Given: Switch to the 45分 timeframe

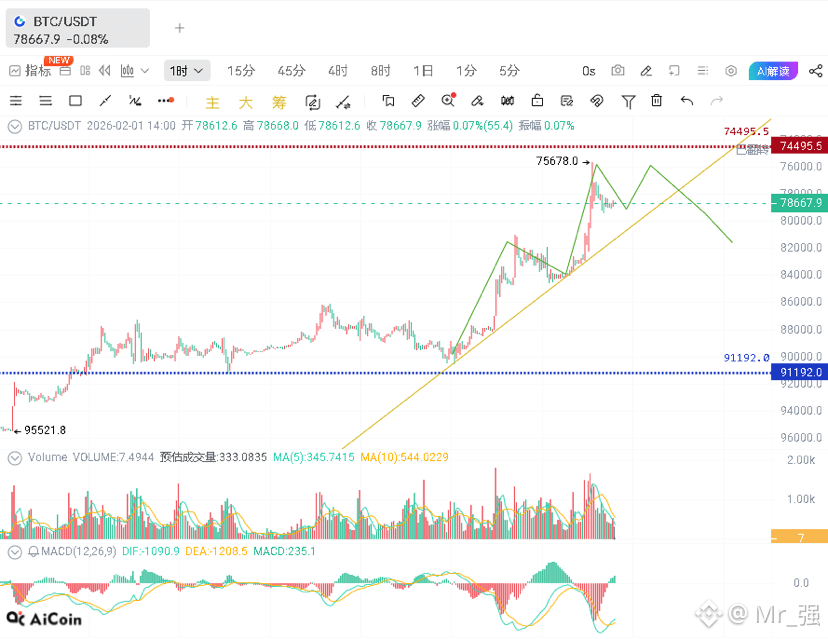Looking at the screenshot, I should [x=291, y=71].
